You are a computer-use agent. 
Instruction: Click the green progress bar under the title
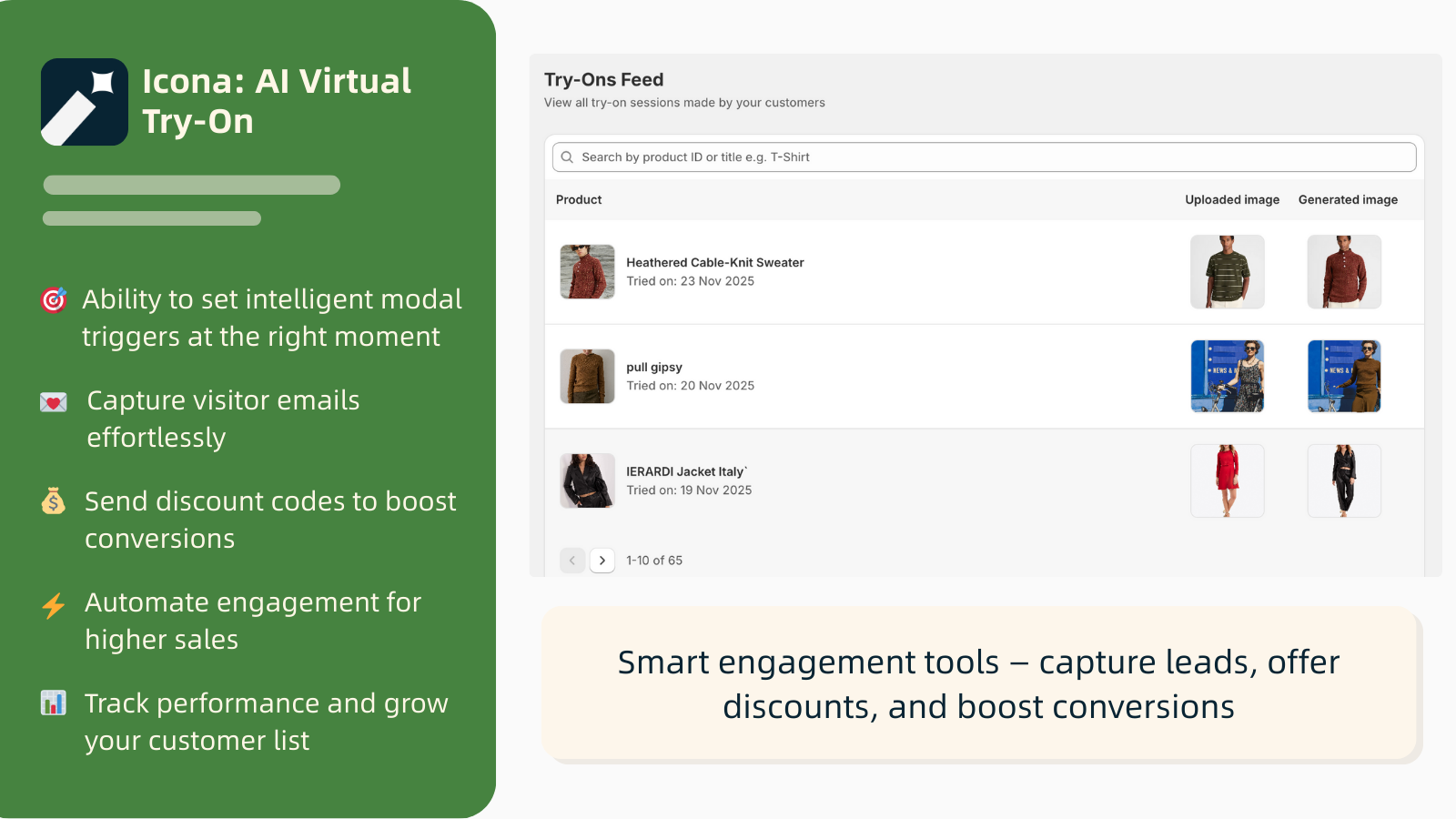coord(191,185)
